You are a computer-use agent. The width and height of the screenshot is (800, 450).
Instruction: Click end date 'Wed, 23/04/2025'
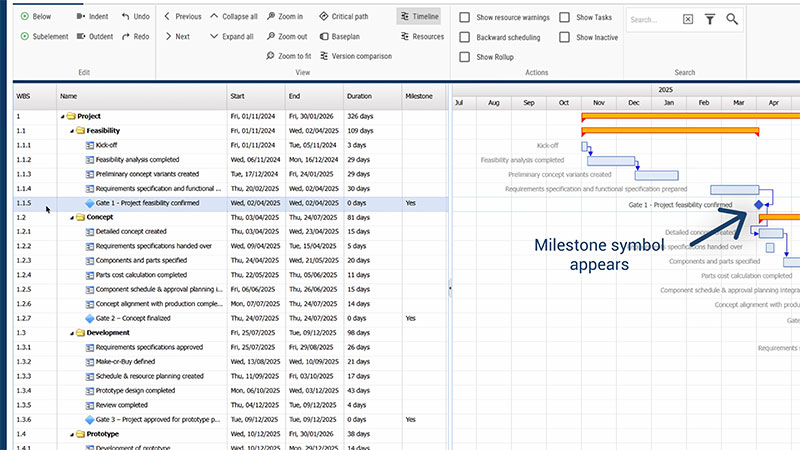click(314, 232)
